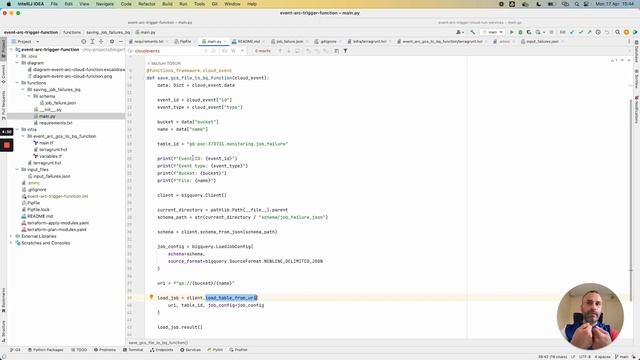The width and height of the screenshot is (640, 360).
Task: Collapse the functions folder
Action: pyautogui.click(x=17, y=83)
